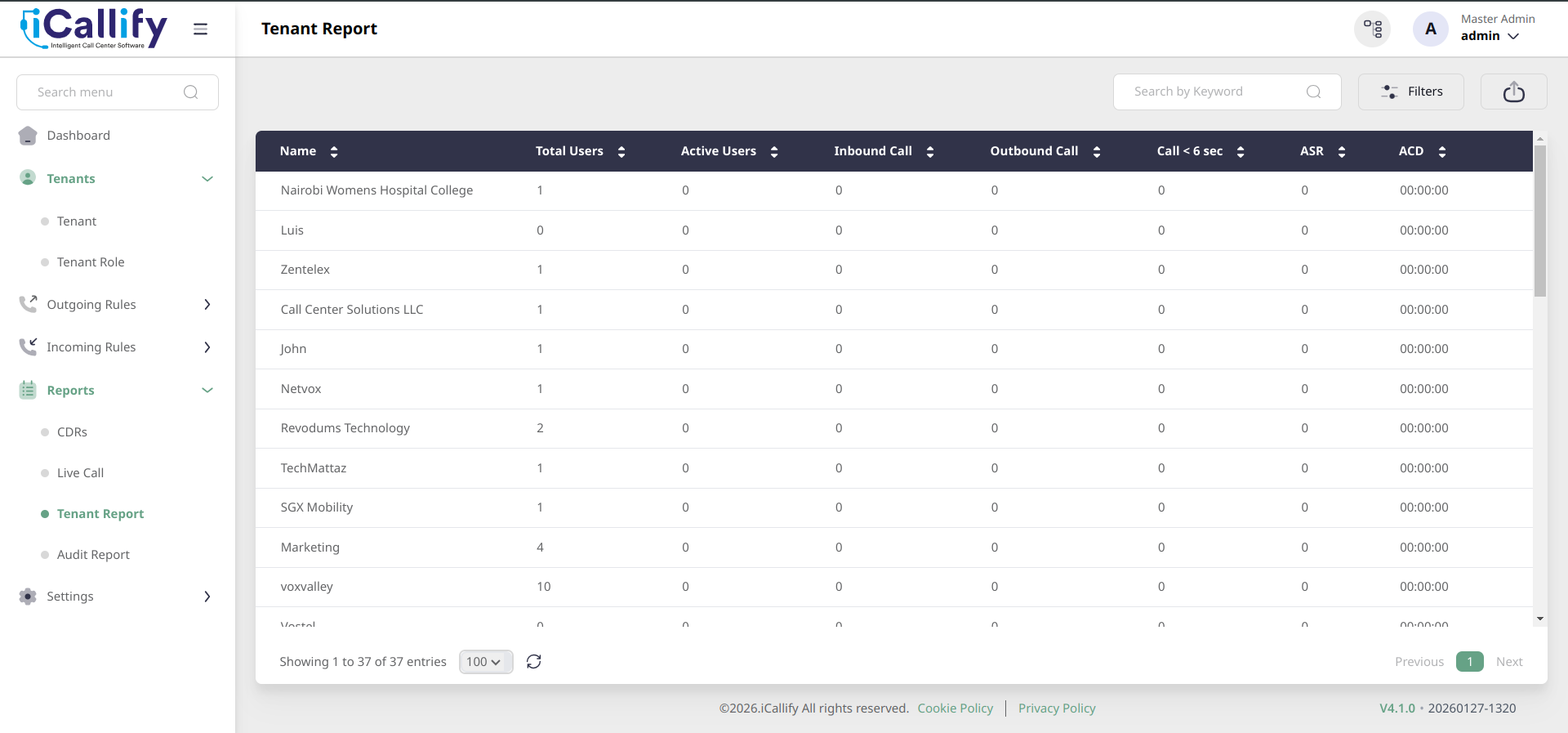Screen dimensions: 1568x733
Task: Click the table vertical scrollbar thumb
Action: [1540, 221]
